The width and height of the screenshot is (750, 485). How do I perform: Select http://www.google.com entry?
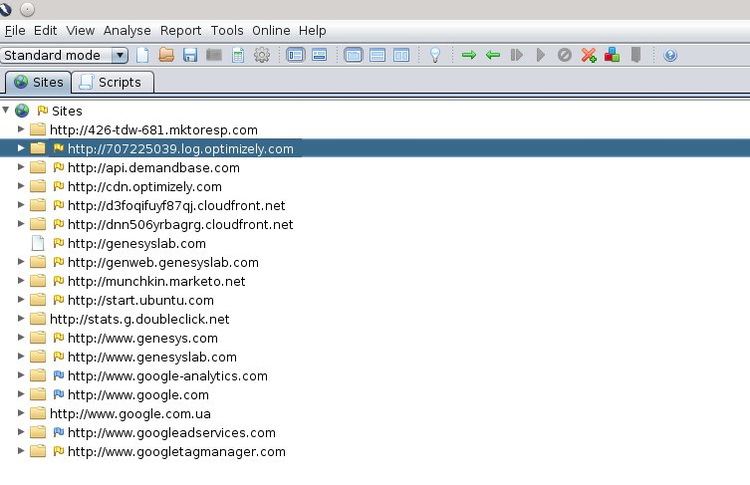coord(138,395)
